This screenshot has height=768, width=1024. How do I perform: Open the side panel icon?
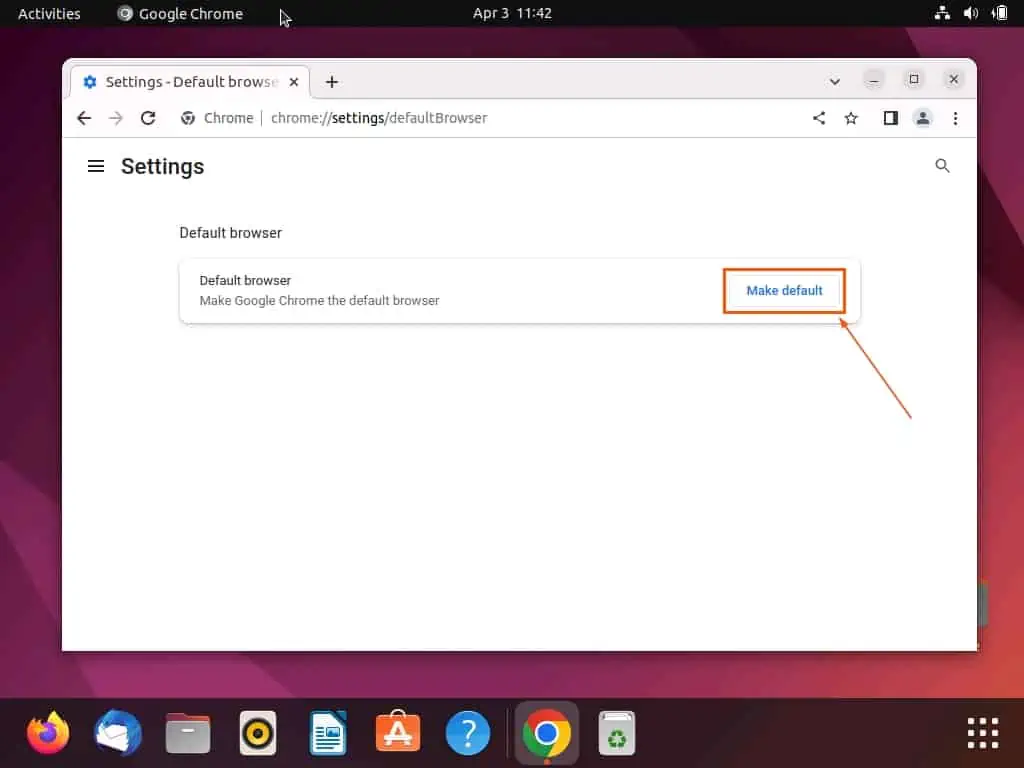click(x=890, y=118)
